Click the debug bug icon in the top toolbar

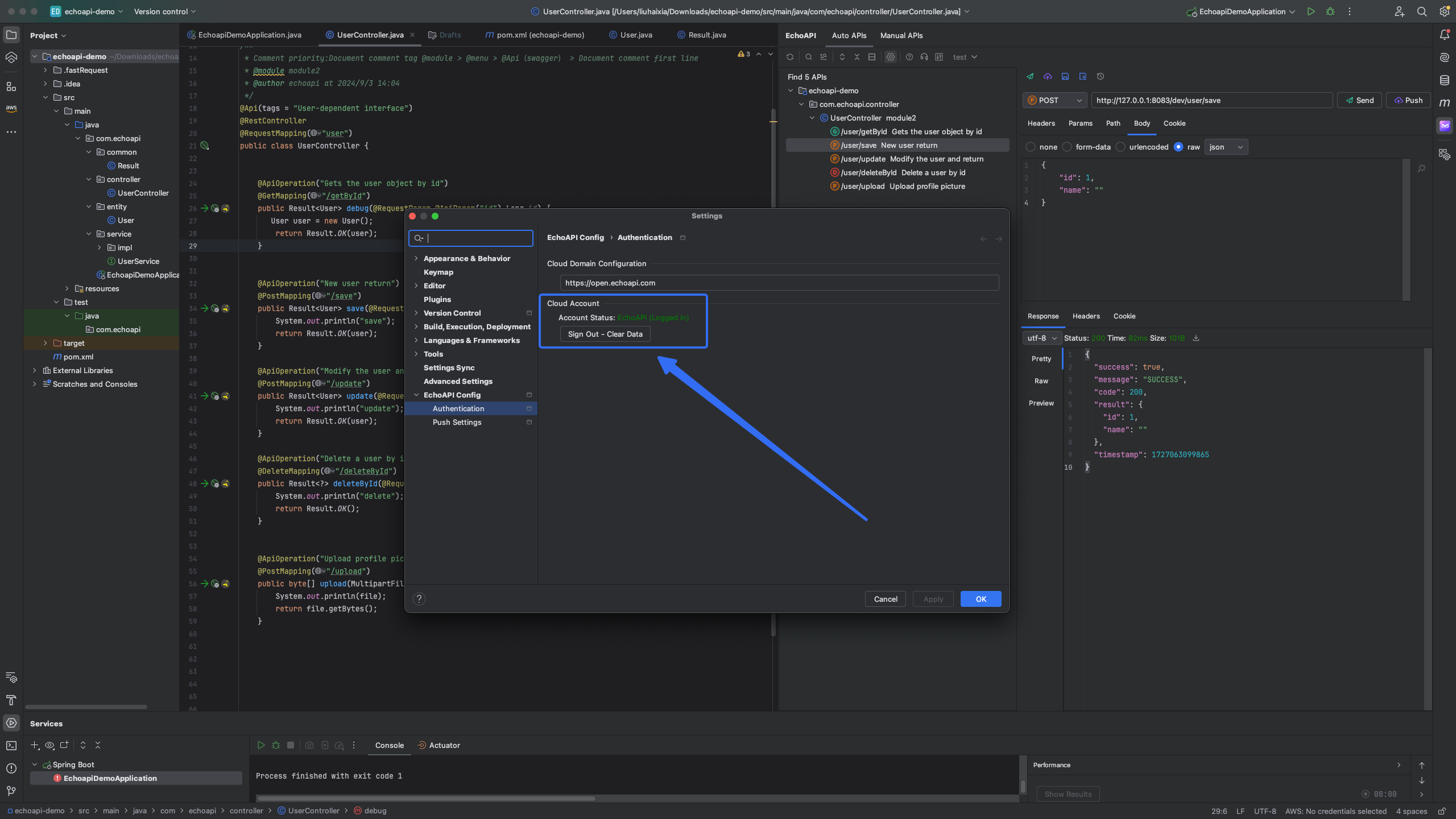(1330, 11)
